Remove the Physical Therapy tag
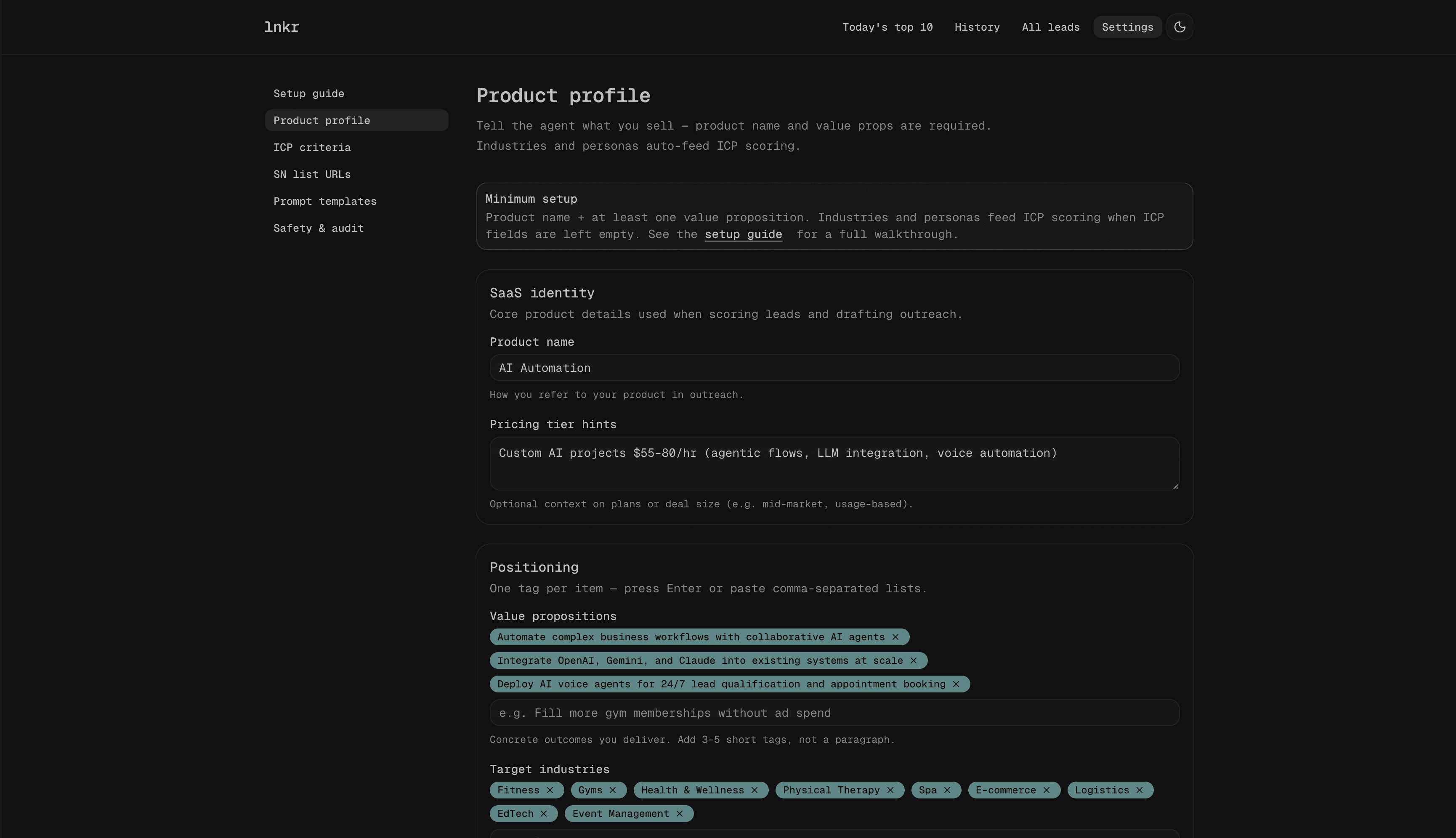The height and width of the screenshot is (838, 1456). click(890, 790)
